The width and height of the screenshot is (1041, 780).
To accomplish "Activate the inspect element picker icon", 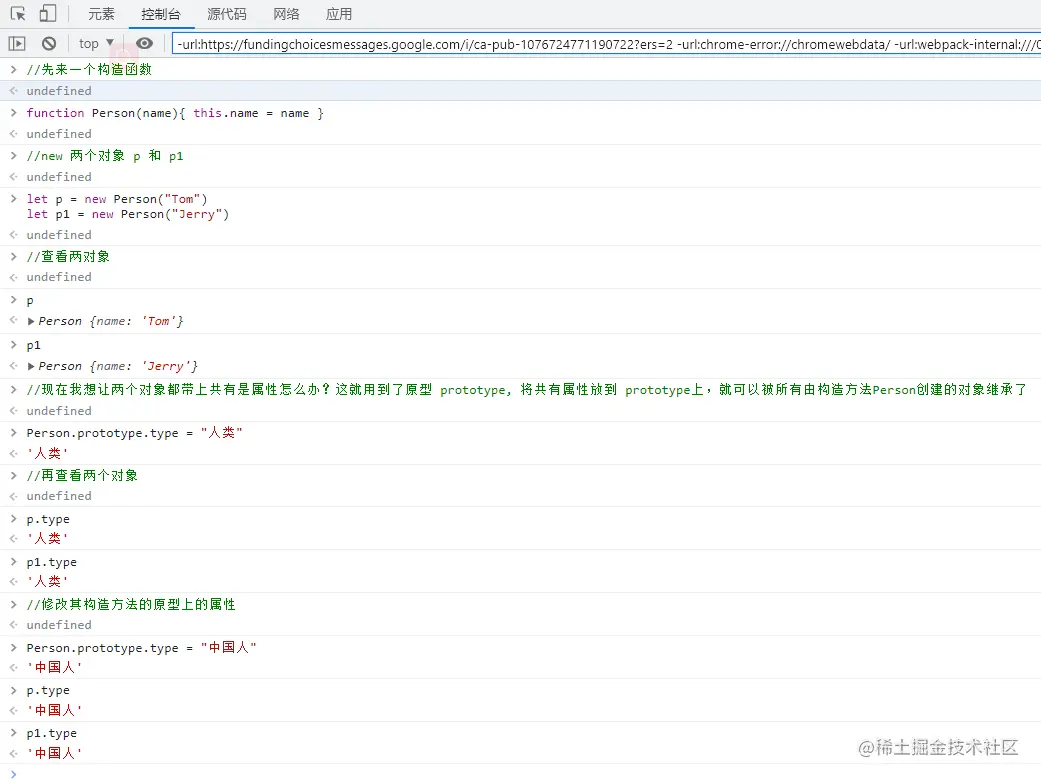I will click(x=18, y=14).
